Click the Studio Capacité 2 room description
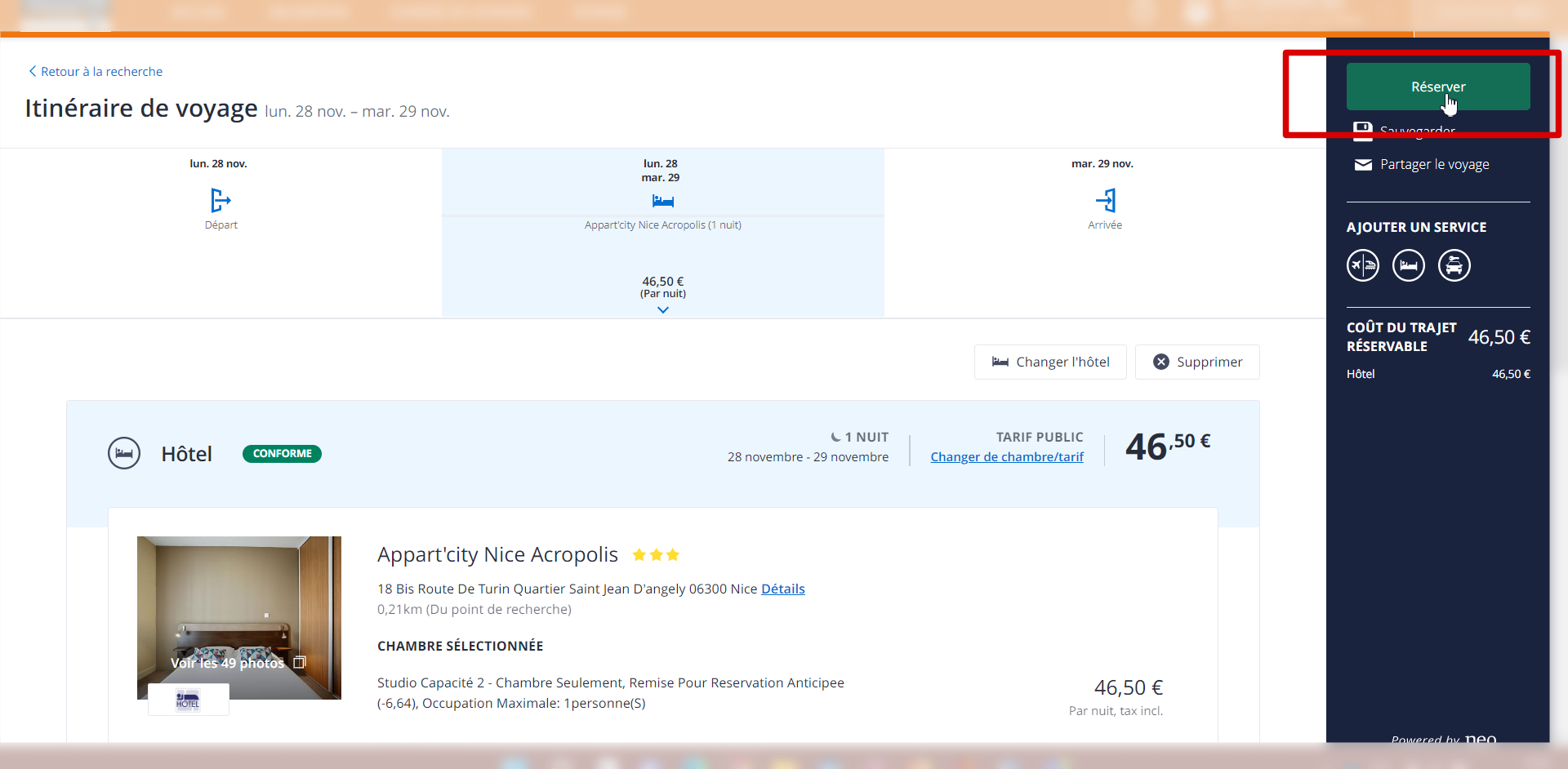1568x769 pixels. 611,693
